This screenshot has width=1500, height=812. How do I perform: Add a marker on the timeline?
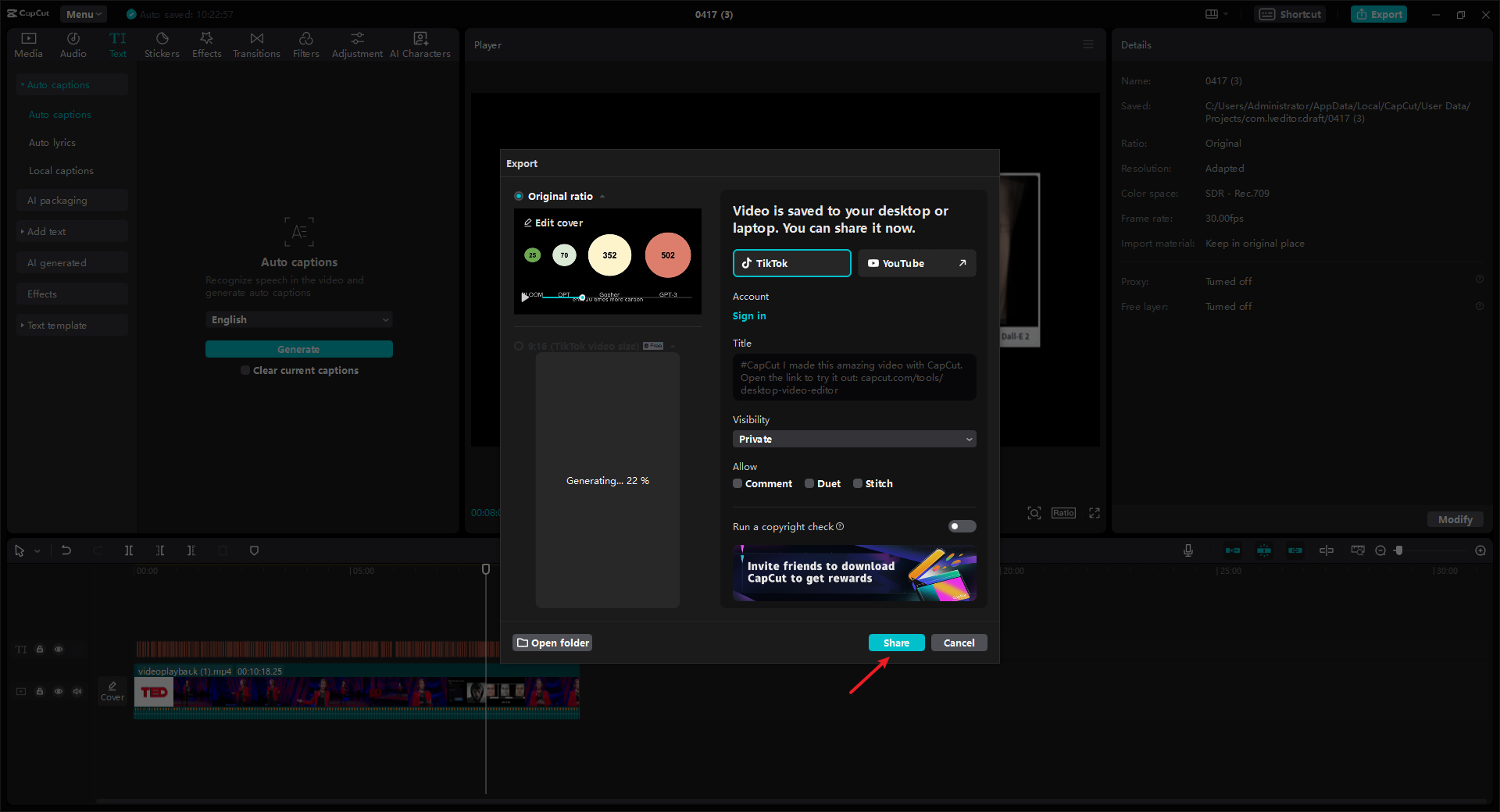(254, 550)
